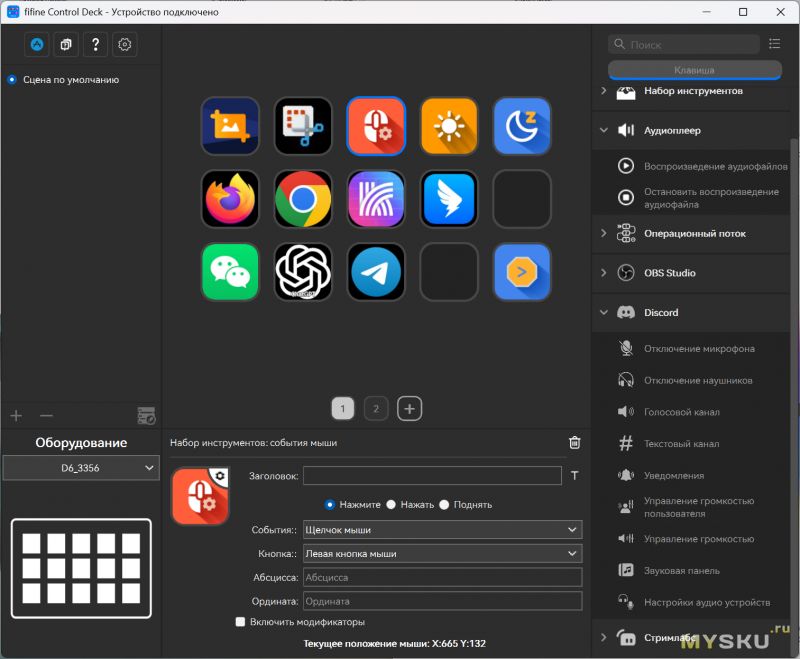This screenshot has width=800, height=659.
Task: Select the Telegram deck key
Action: tap(376, 272)
